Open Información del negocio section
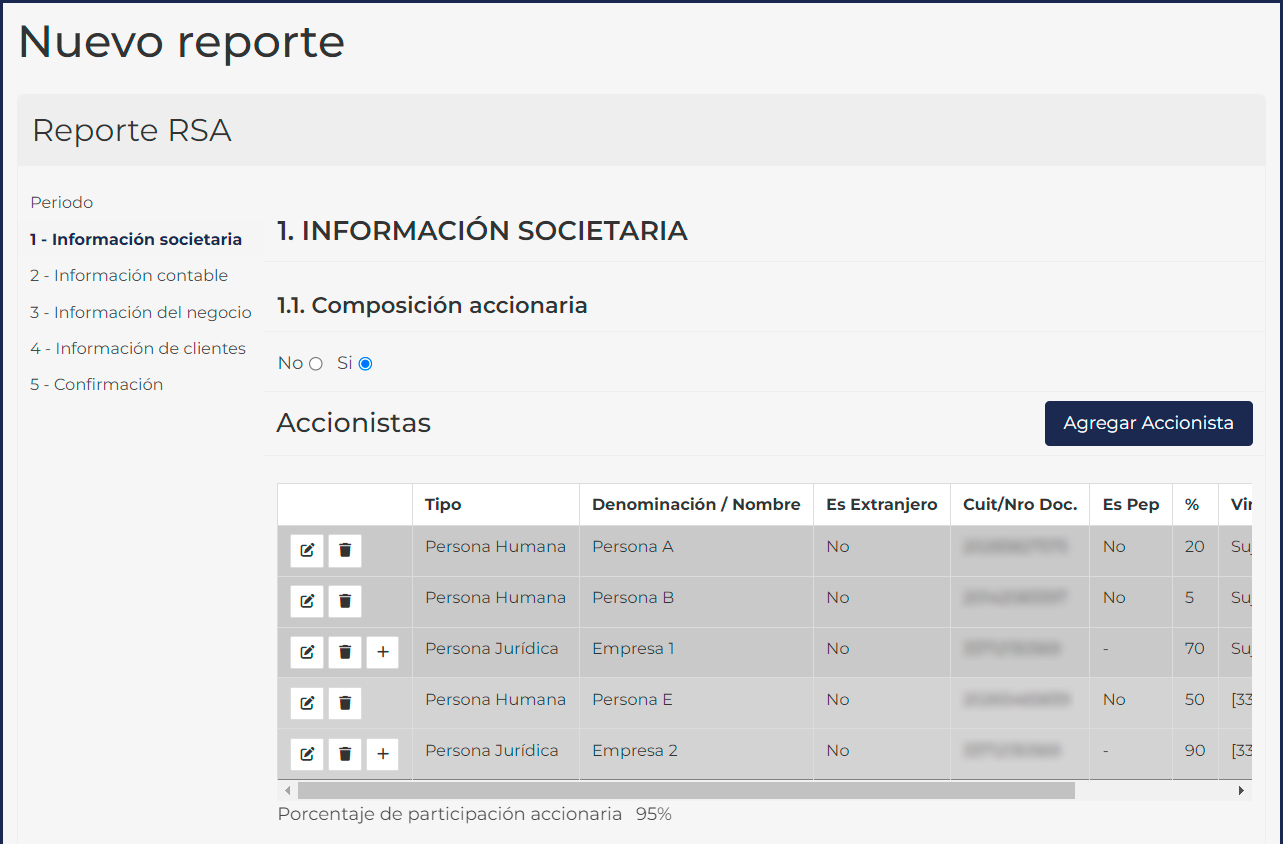Image resolution: width=1283 pixels, height=844 pixels. pos(141,312)
